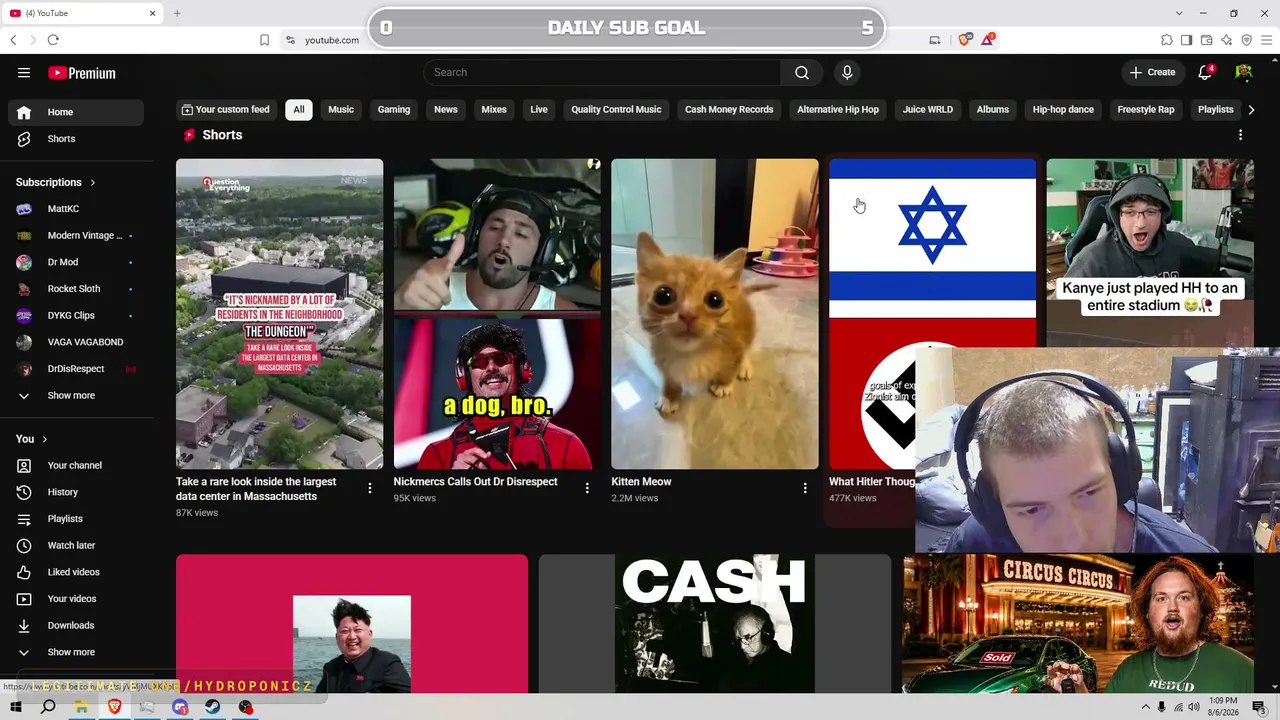Bookmark this page with the bookmark icon

point(264,40)
